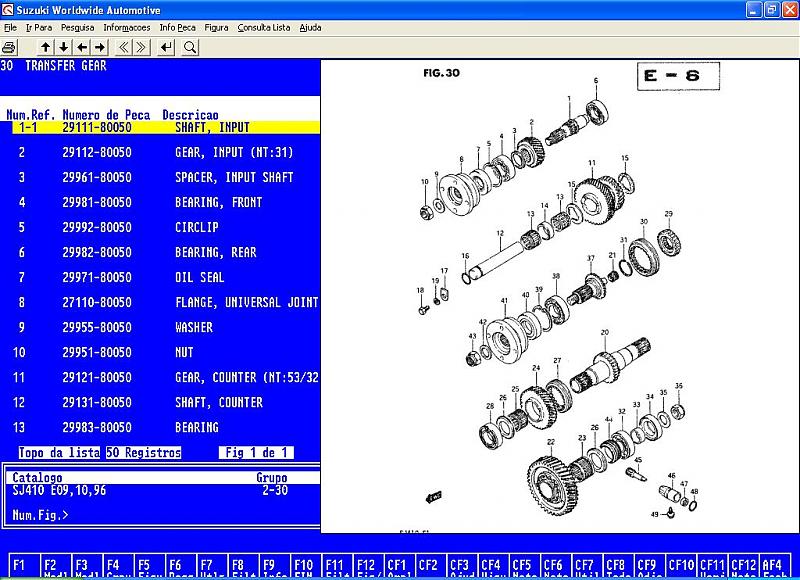This screenshot has width=800, height=580.
Task: Click the E-6 label box in diagram
Action: click(678, 76)
